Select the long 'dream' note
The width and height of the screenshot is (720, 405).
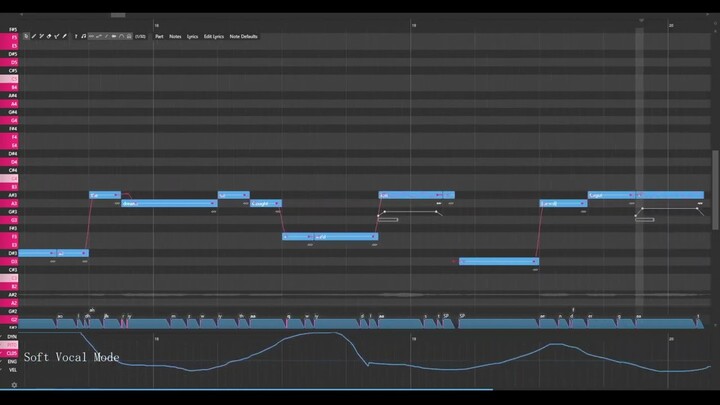coord(169,203)
